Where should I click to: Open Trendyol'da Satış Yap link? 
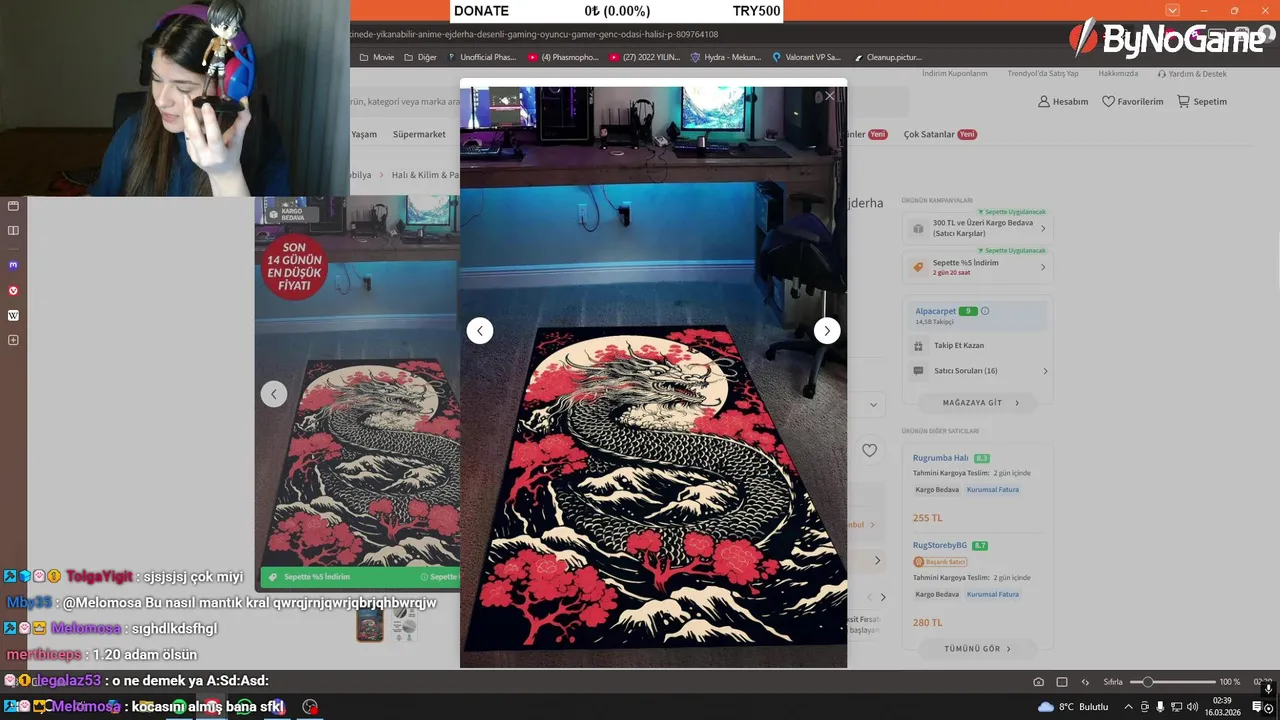[x=1043, y=74]
